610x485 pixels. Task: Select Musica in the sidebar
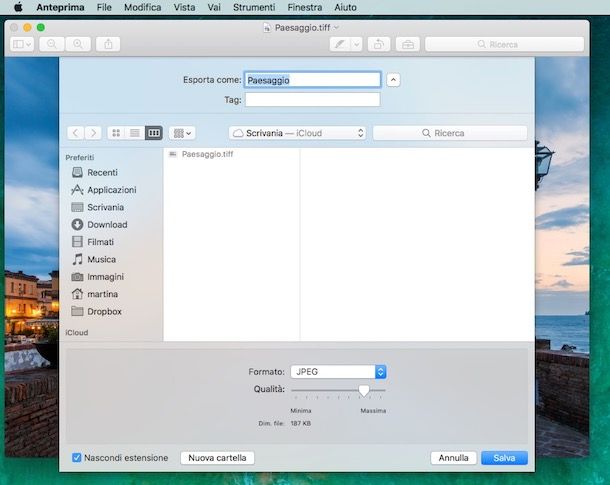(94, 259)
